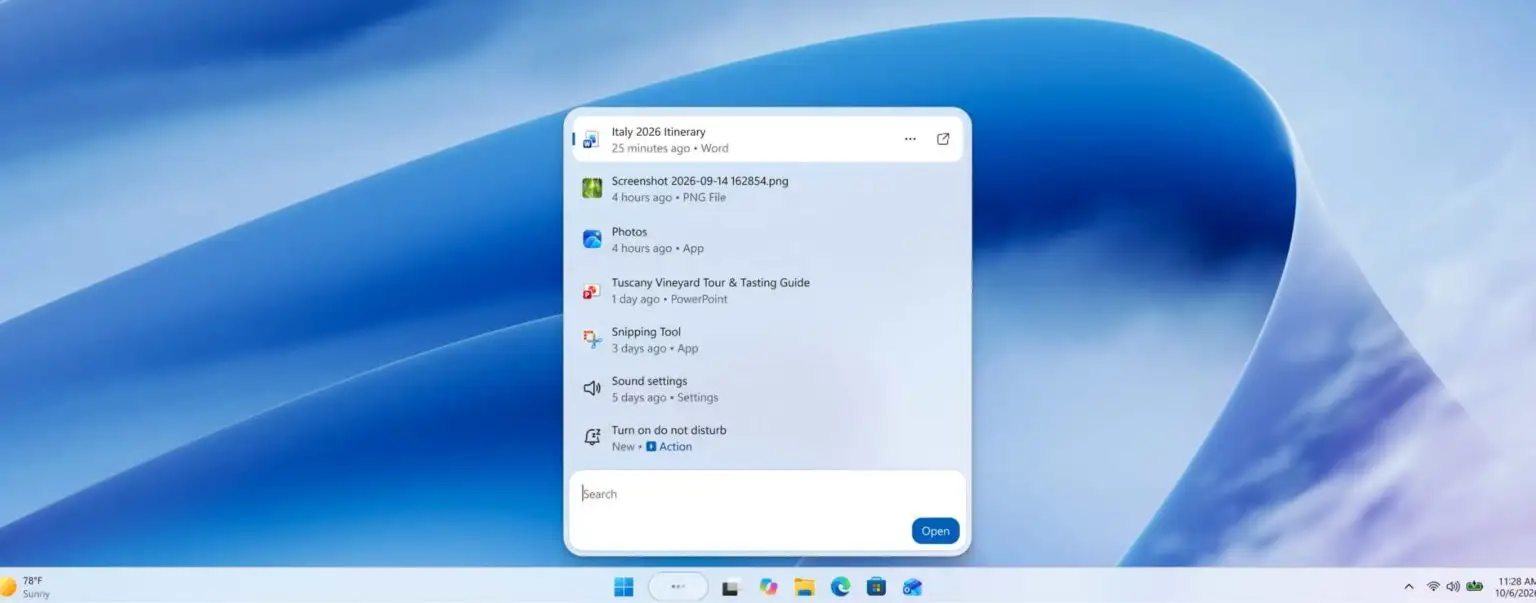Click the taskbar search pill

point(678,587)
